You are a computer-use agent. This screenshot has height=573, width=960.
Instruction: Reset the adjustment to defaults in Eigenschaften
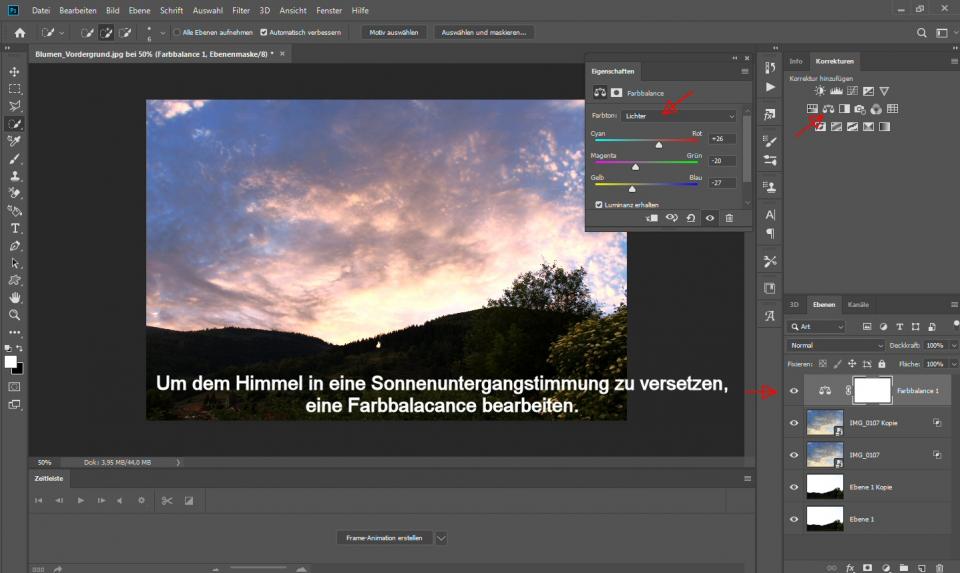click(691, 218)
